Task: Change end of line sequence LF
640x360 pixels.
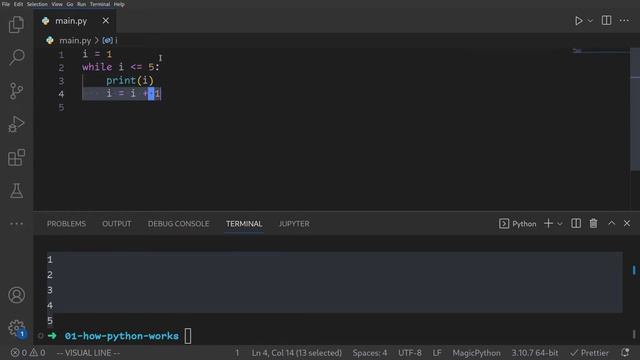Action: point(437,353)
